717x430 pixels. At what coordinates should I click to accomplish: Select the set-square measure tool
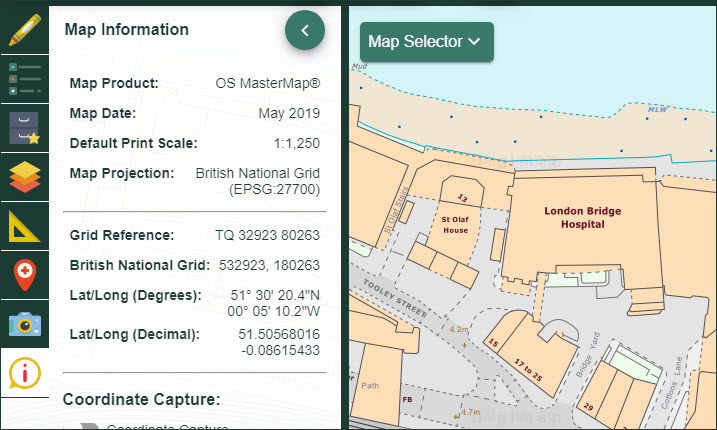(24, 226)
